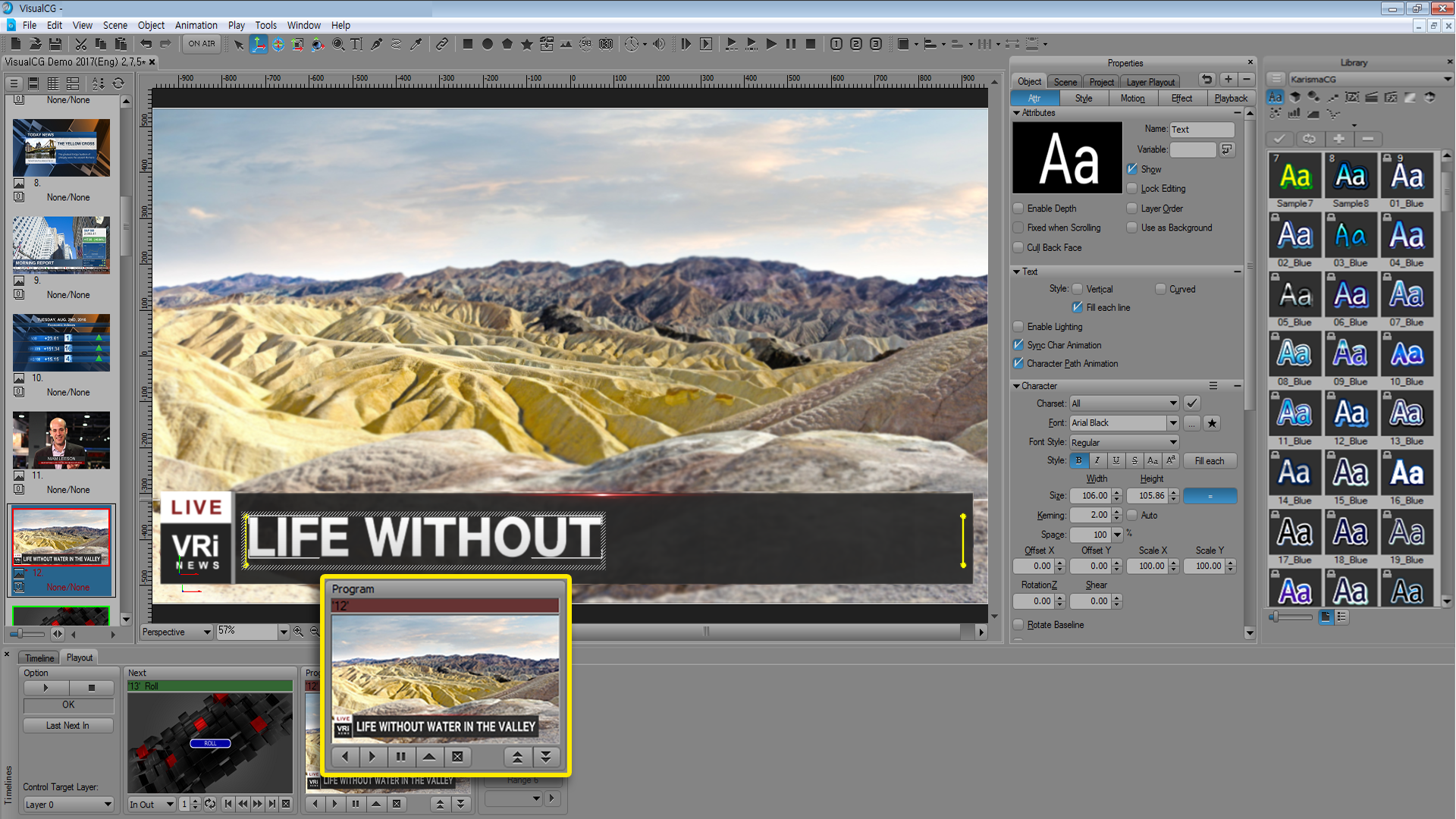Check Fixed when Scrolling

1018,227
